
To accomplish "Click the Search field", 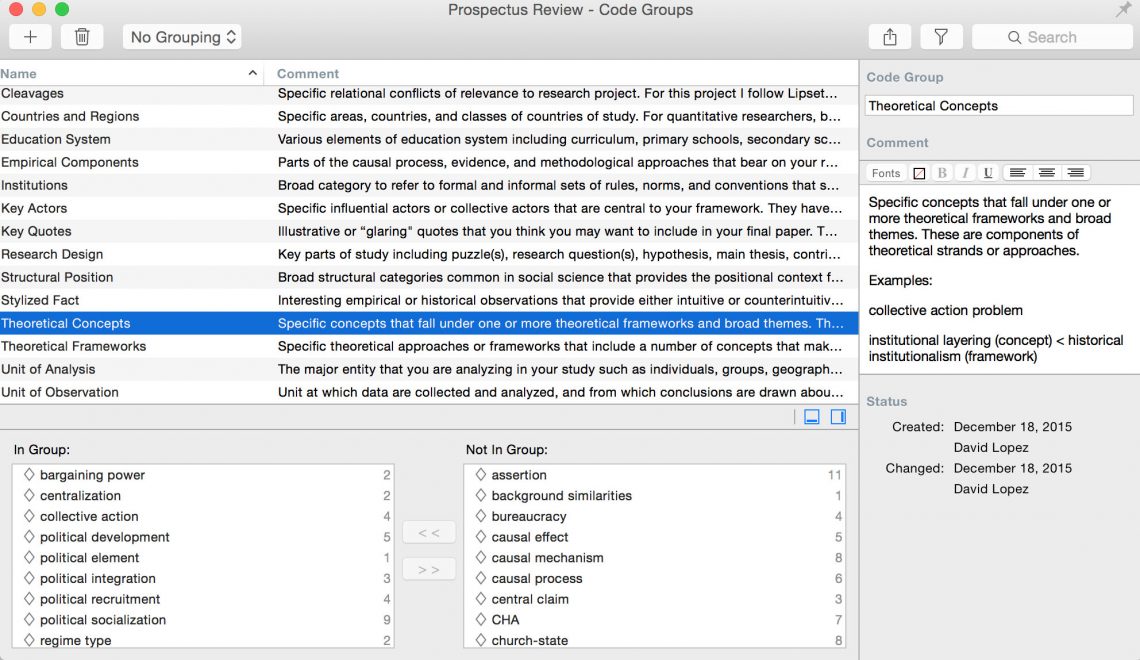I will (x=1052, y=37).
